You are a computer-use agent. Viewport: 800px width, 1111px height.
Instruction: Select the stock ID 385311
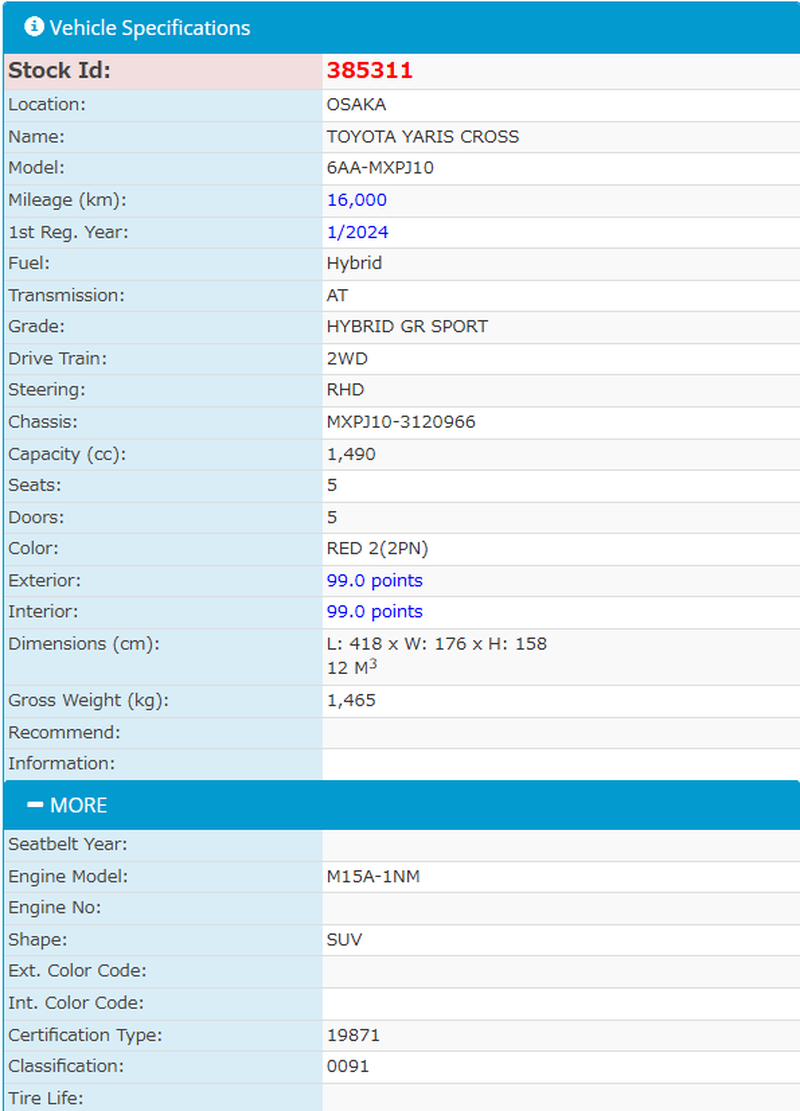click(x=369, y=70)
